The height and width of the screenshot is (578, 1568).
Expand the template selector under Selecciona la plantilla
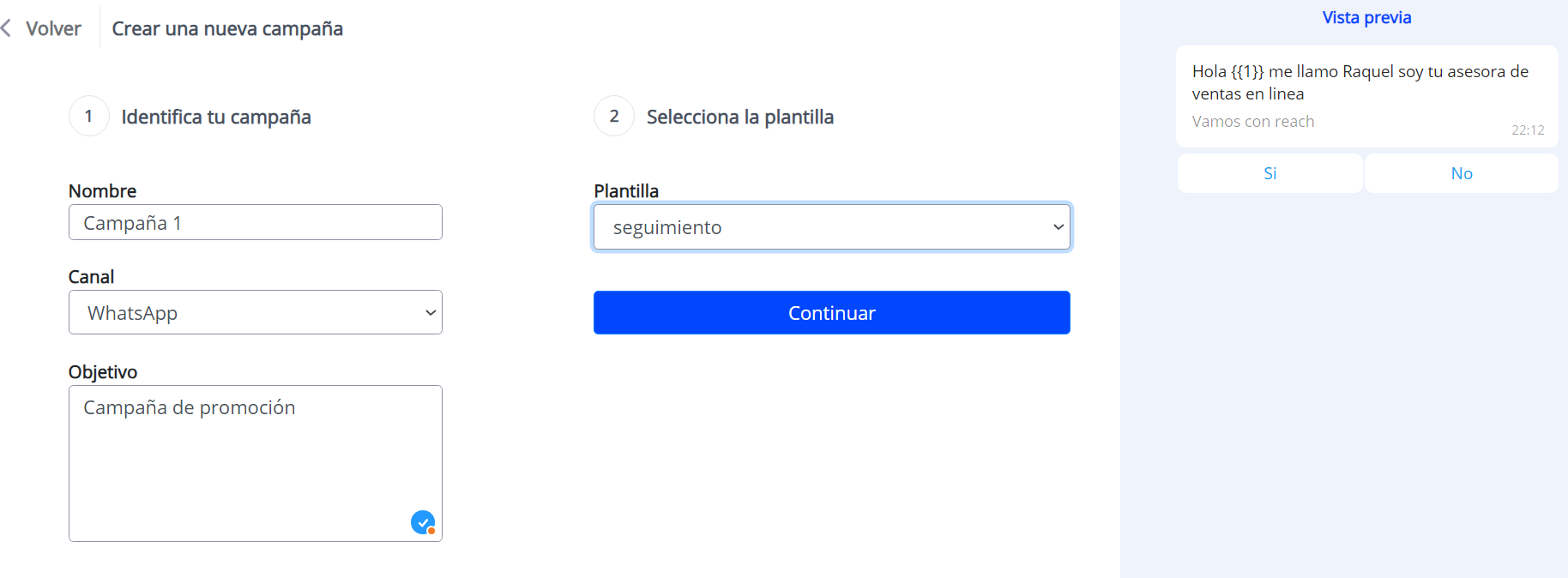[831, 227]
